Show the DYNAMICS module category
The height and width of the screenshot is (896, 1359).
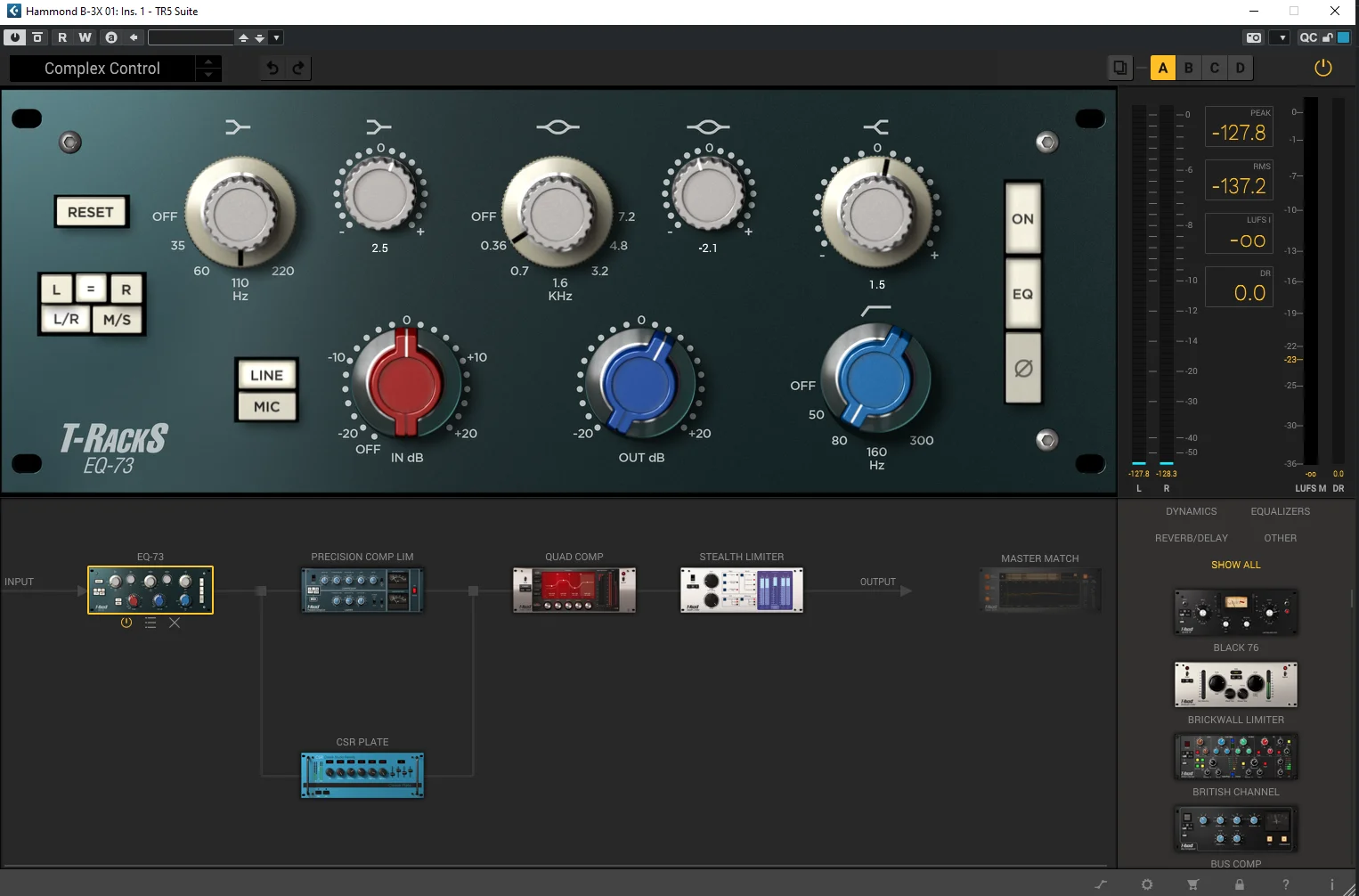(1192, 511)
